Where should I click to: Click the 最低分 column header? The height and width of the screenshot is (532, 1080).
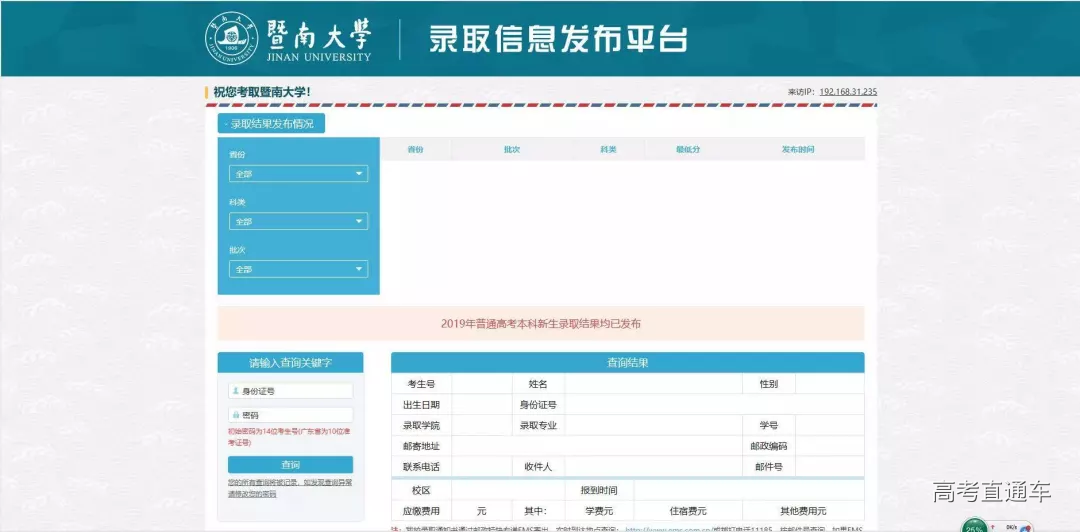pyautogui.click(x=687, y=149)
